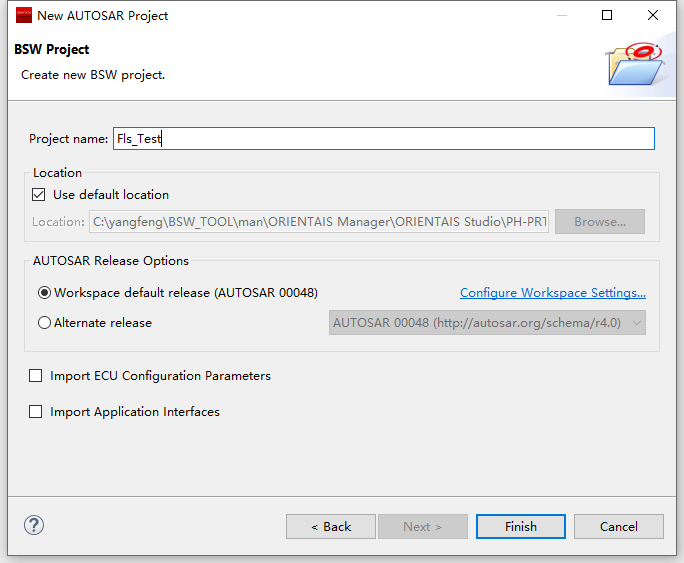This screenshot has height=563, width=684.
Task: Enable Import ECU Configuration Parameters
Action: coord(36,376)
